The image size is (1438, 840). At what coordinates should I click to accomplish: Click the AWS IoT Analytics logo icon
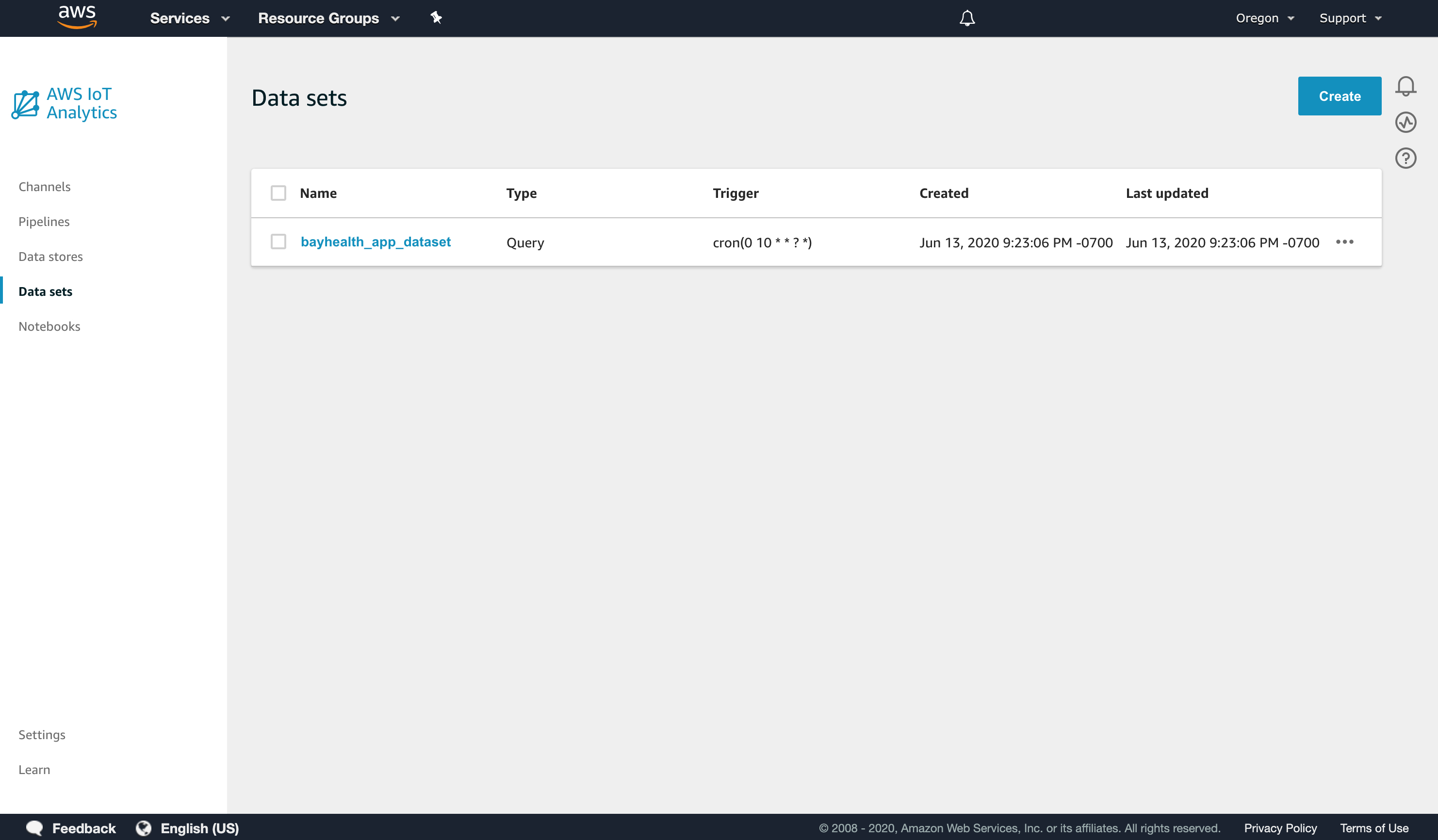[26, 104]
